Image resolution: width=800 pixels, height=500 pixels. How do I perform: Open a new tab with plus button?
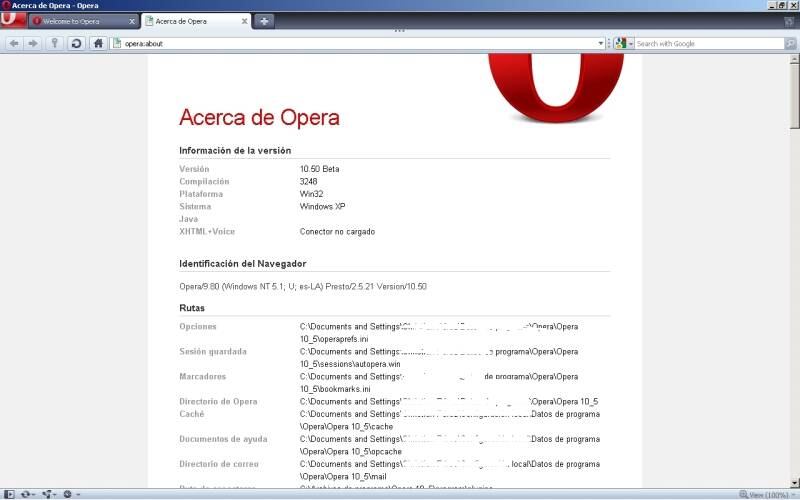point(264,20)
